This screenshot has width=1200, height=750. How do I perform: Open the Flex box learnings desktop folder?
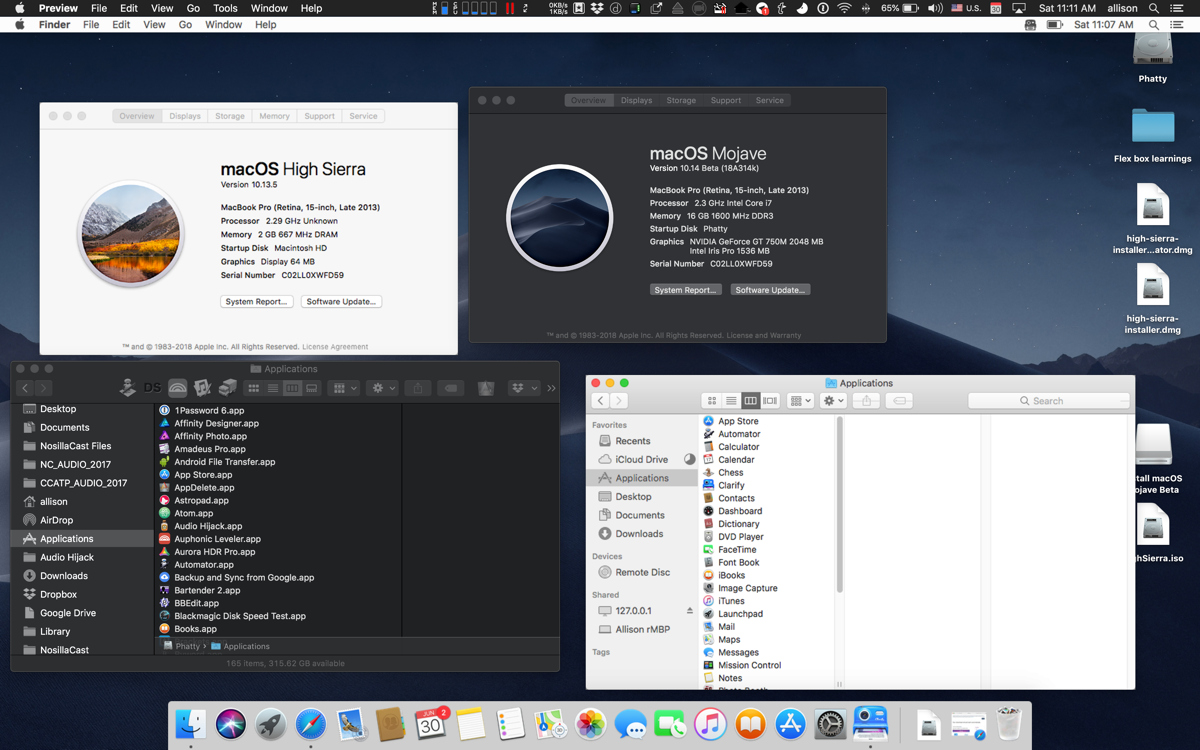point(1152,127)
